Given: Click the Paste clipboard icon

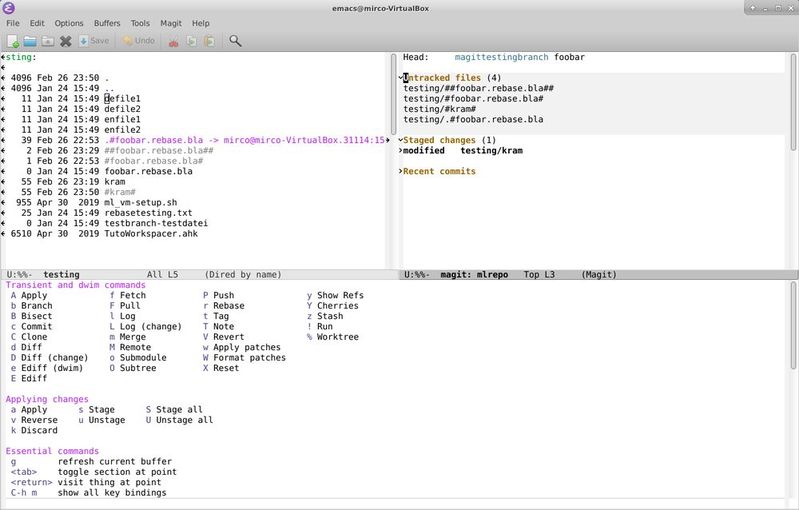Looking at the screenshot, I should 209,41.
